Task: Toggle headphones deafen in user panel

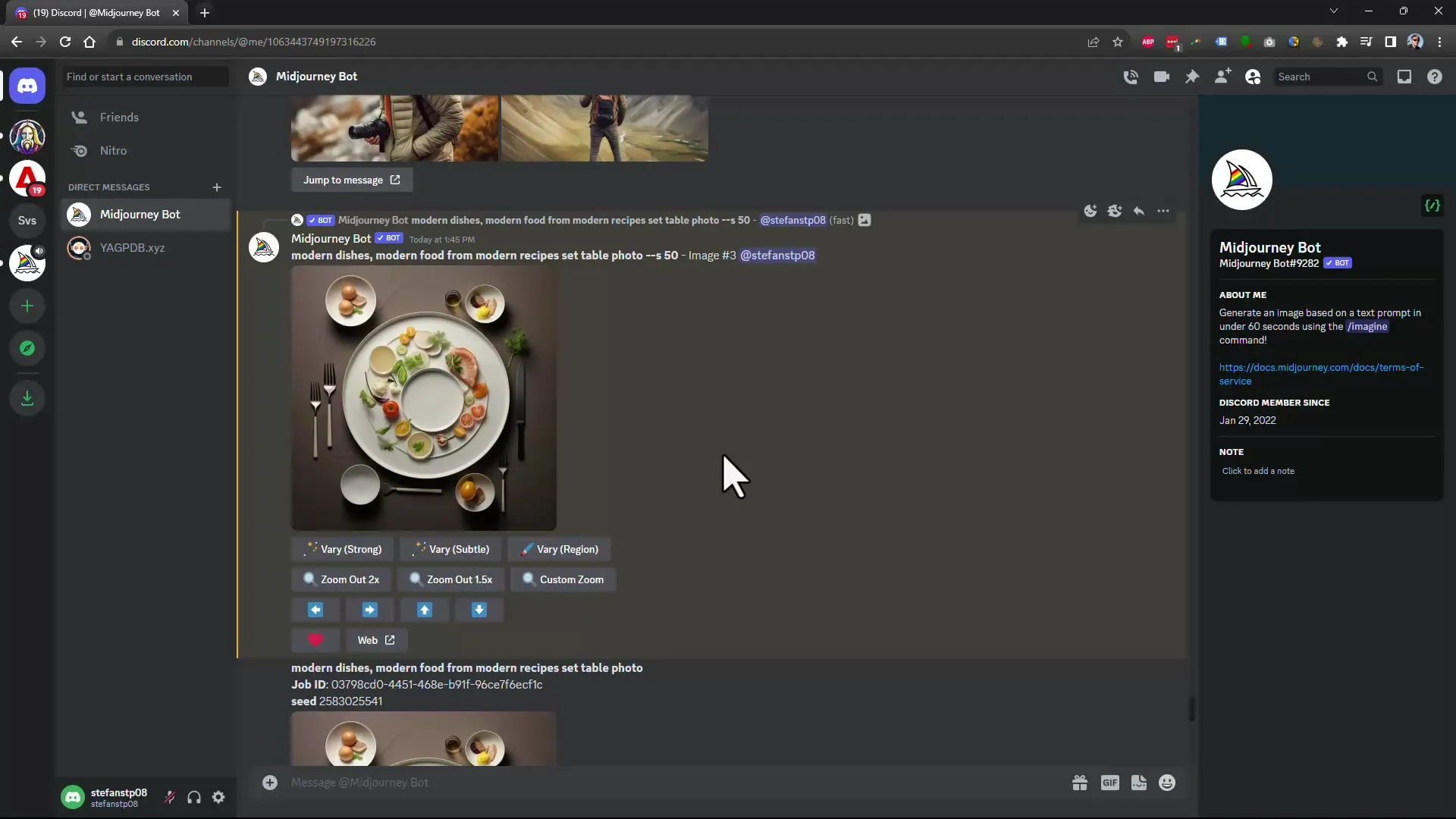Action: (x=194, y=797)
